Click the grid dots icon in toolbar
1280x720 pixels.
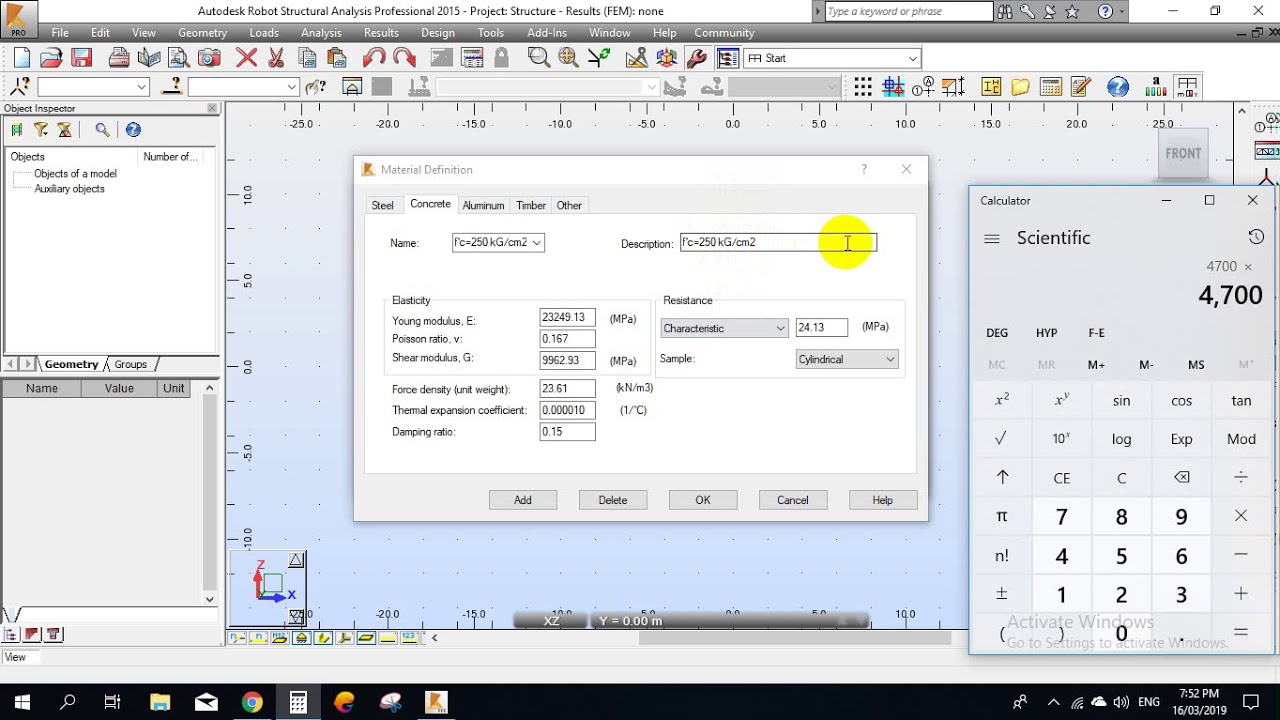tap(862, 87)
